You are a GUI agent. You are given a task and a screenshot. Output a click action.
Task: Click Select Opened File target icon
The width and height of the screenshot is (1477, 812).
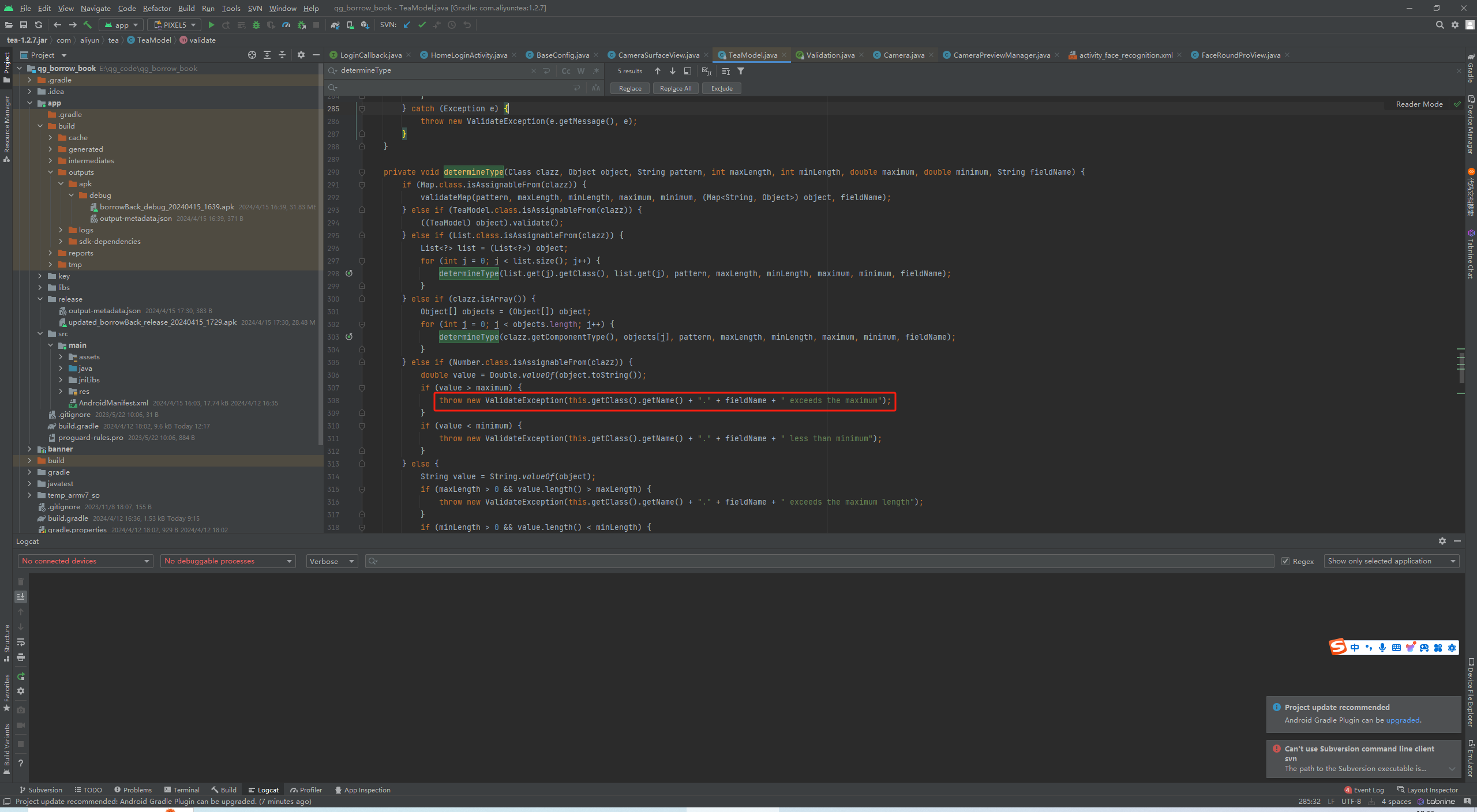(252, 55)
